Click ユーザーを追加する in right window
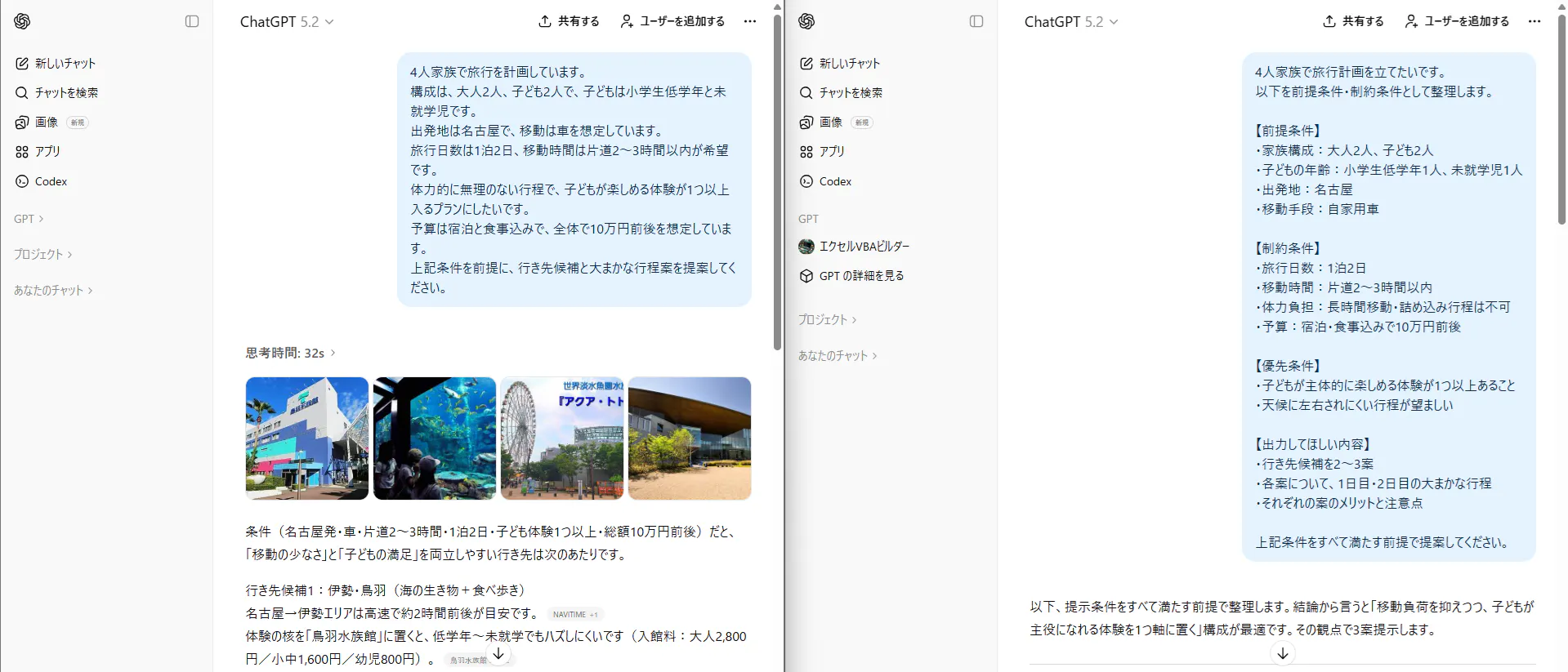Viewport: 1568px width, 672px height. click(x=1457, y=21)
